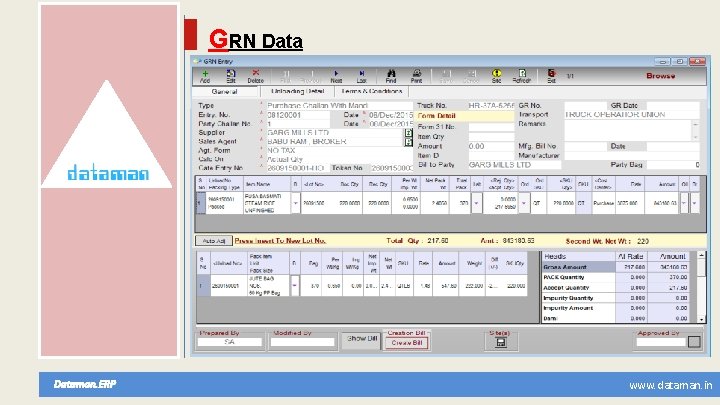The image size is (720, 405).
Task: Click in the Prepared By field
Action: click(x=229, y=342)
